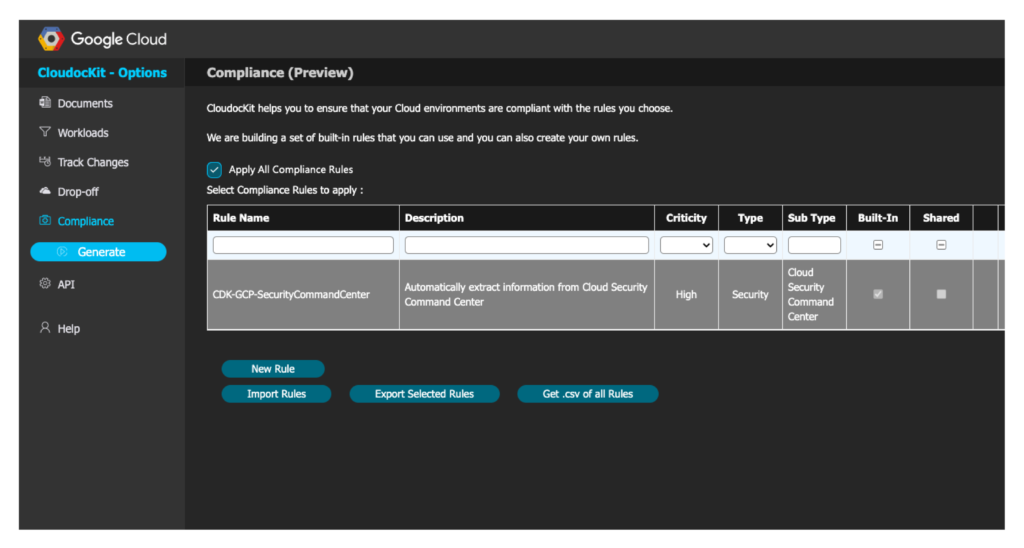Screen dimensions: 1024x548
Task: Toggle the Built-In filter checkbox
Action: (878, 245)
